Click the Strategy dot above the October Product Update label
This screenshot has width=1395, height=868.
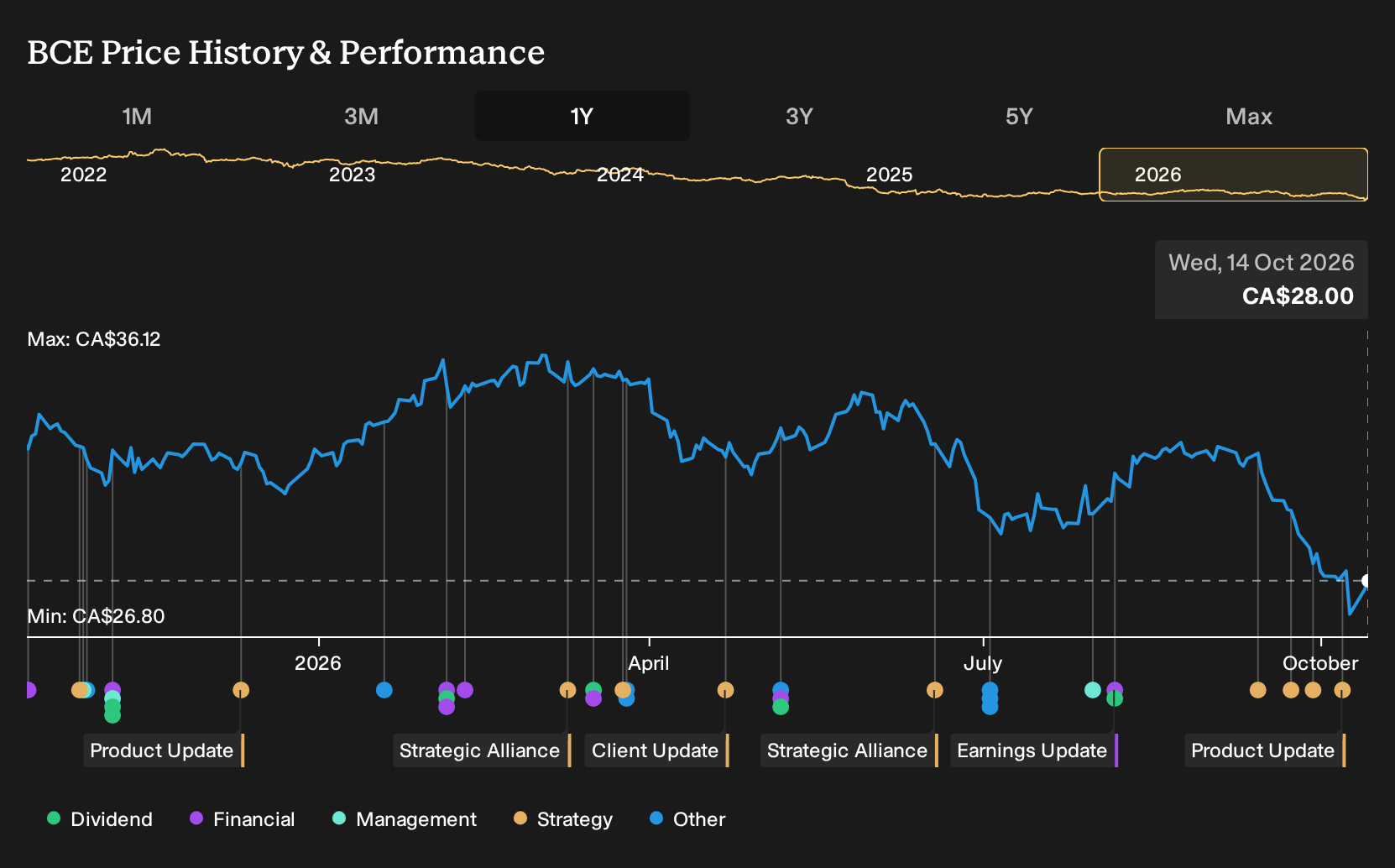pyautogui.click(x=1342, y=690)
